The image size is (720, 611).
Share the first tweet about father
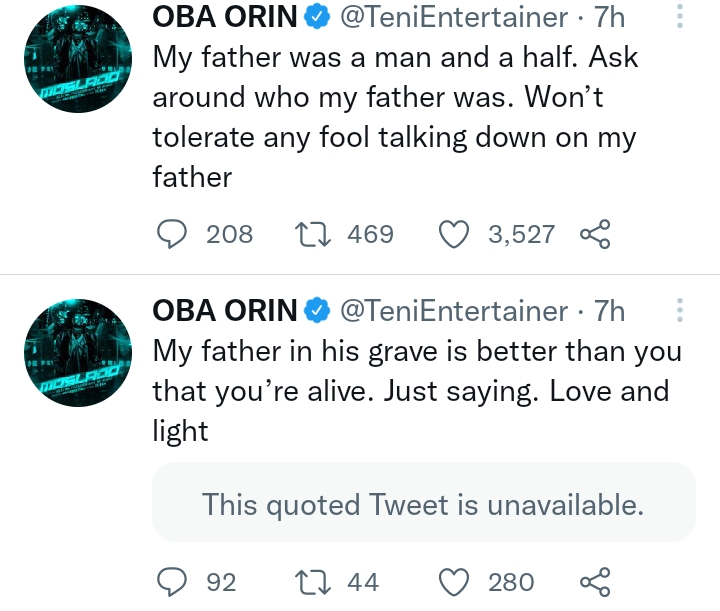(594, 235)
